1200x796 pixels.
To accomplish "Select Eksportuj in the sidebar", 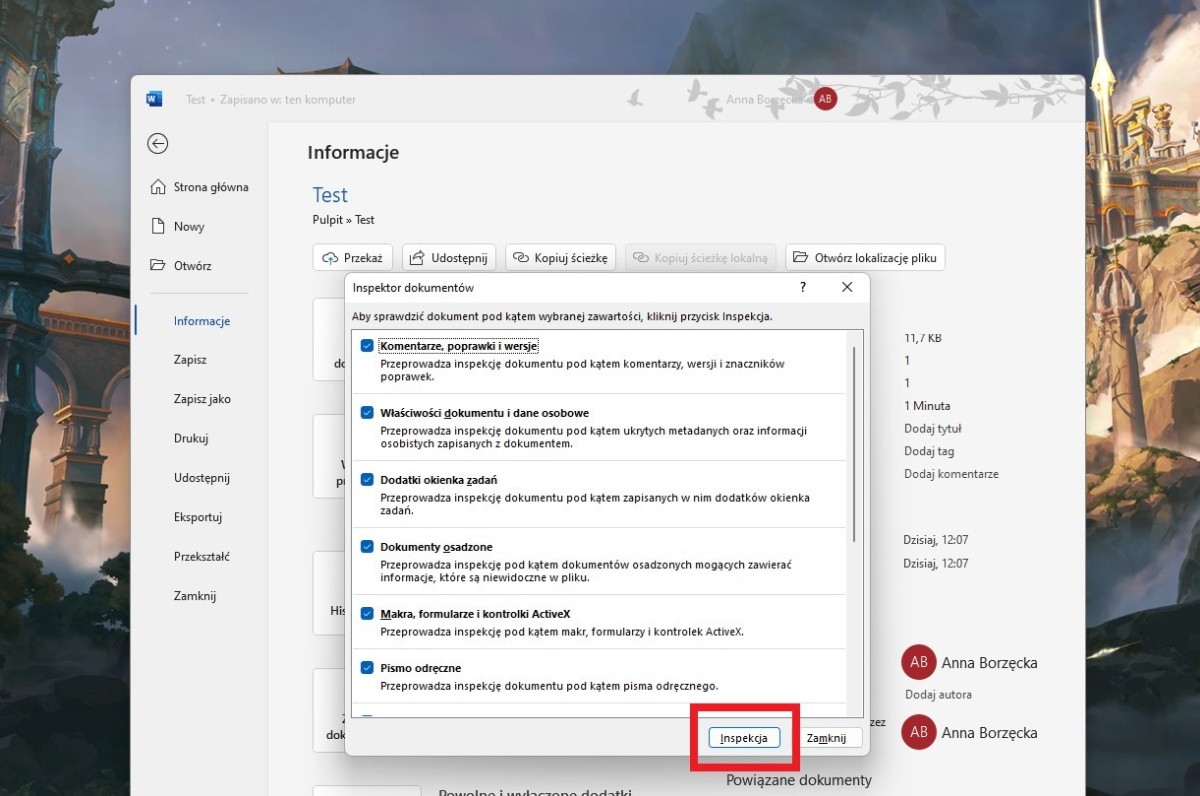I will click(x=197, y=517).
